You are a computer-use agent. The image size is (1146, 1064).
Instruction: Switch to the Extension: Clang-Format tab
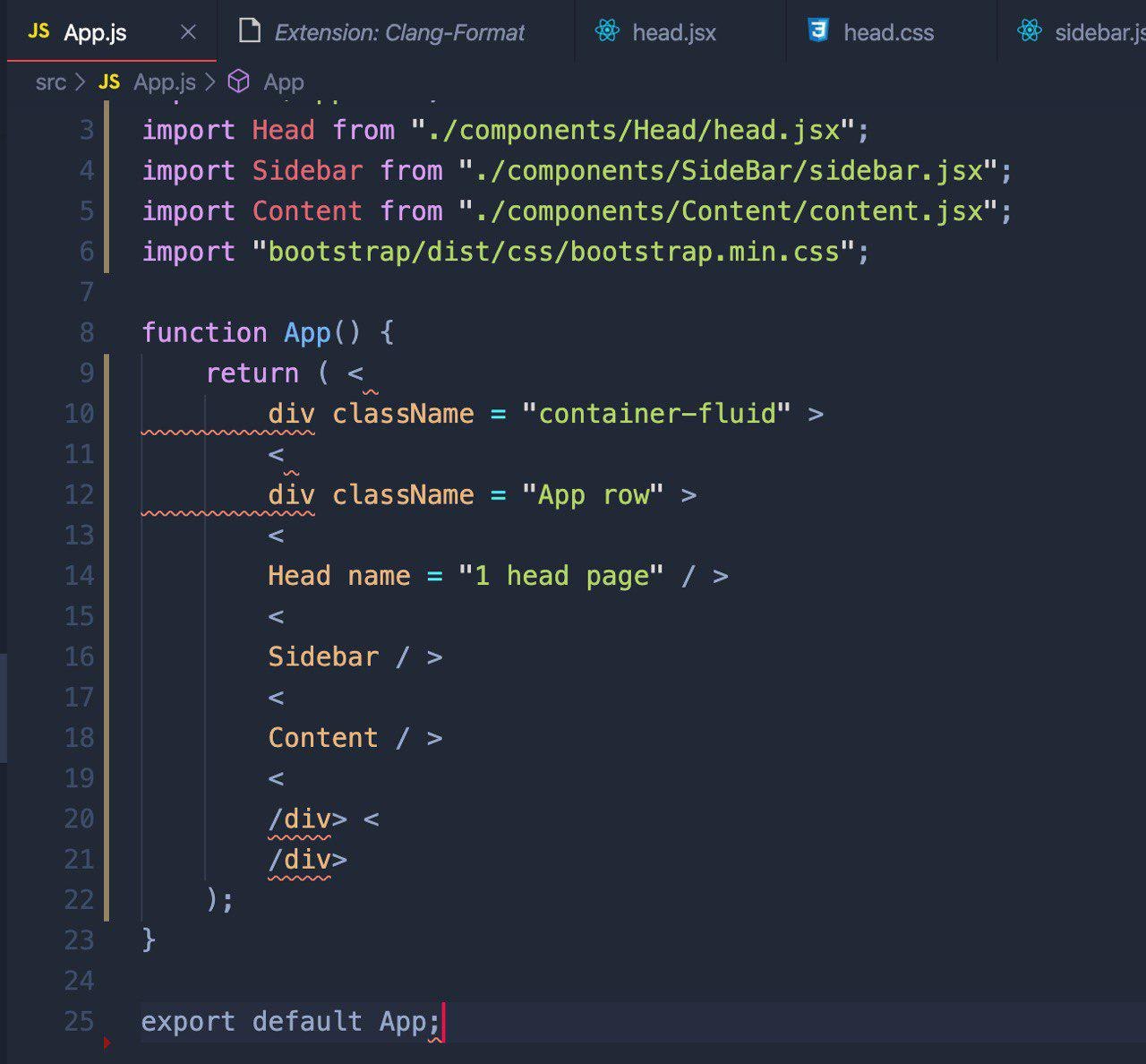pos(399,33)
